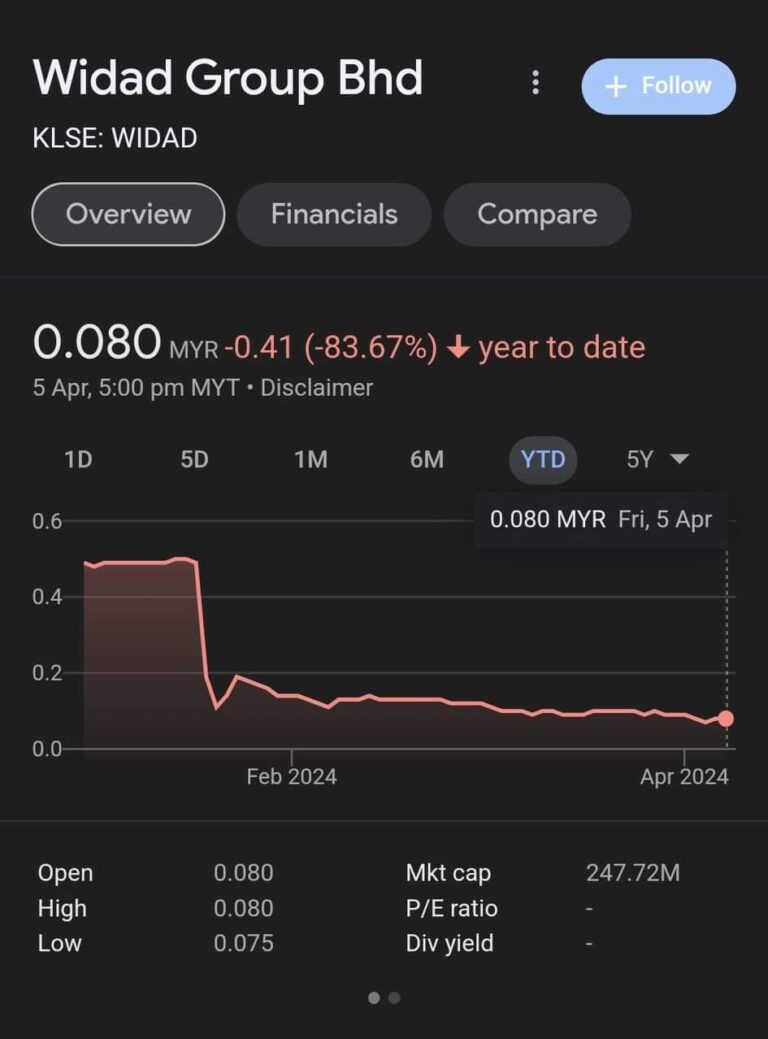The width and height of the screenshot is (768, 1039).
Task: Expand the 5Y range dropdown arrow
Action: [679, 459]
